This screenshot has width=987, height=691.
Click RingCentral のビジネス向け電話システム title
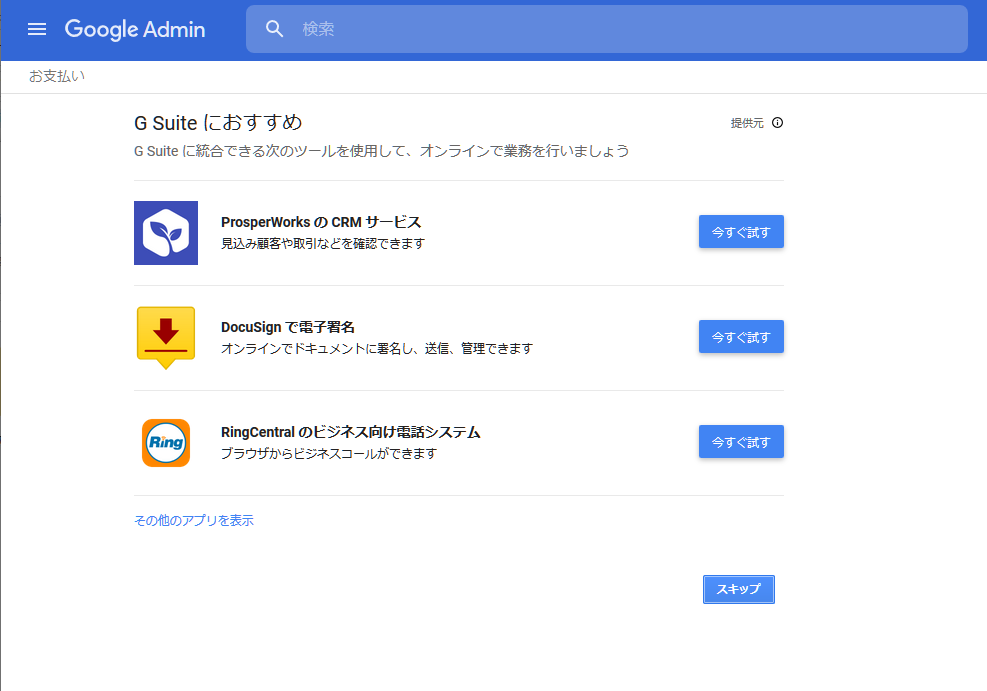pyautogui.click(x=351, y=432)
